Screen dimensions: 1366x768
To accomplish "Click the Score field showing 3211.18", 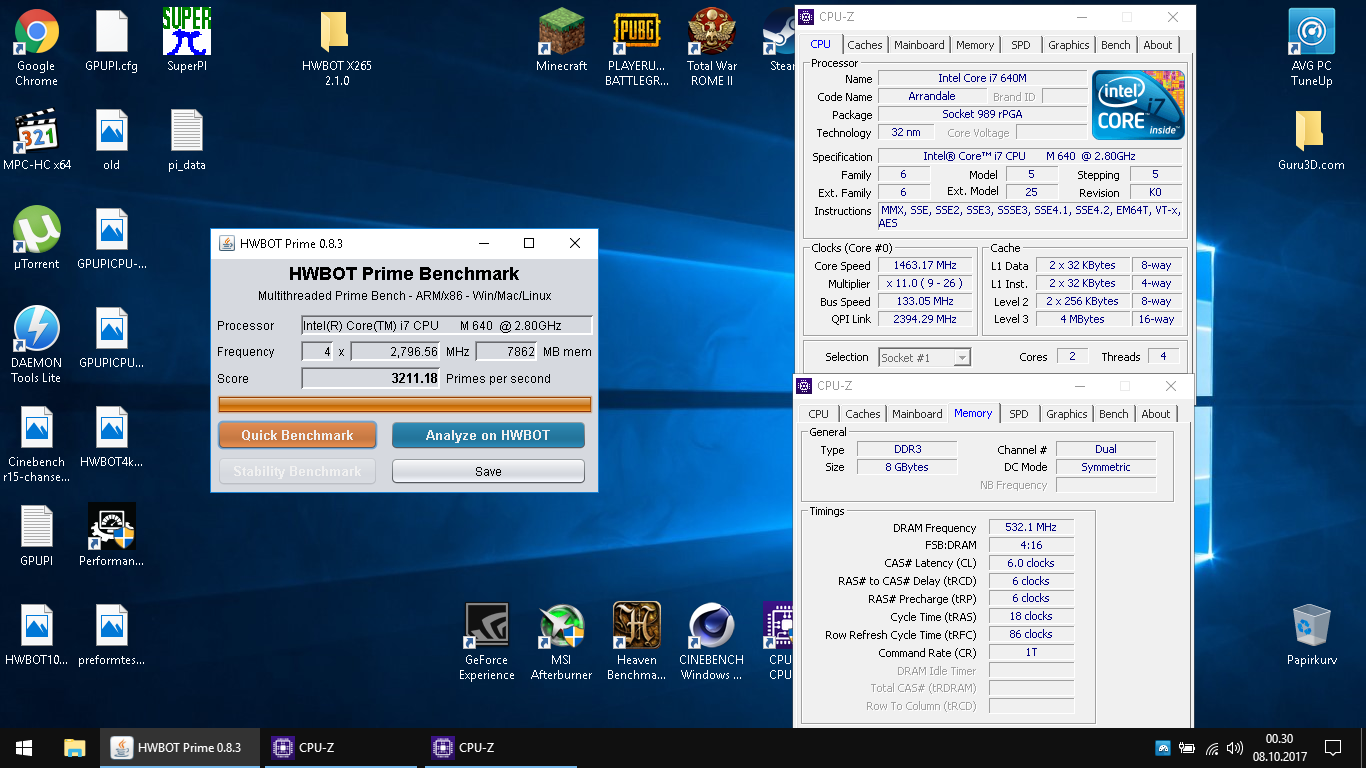I will (x=371, y=379).
